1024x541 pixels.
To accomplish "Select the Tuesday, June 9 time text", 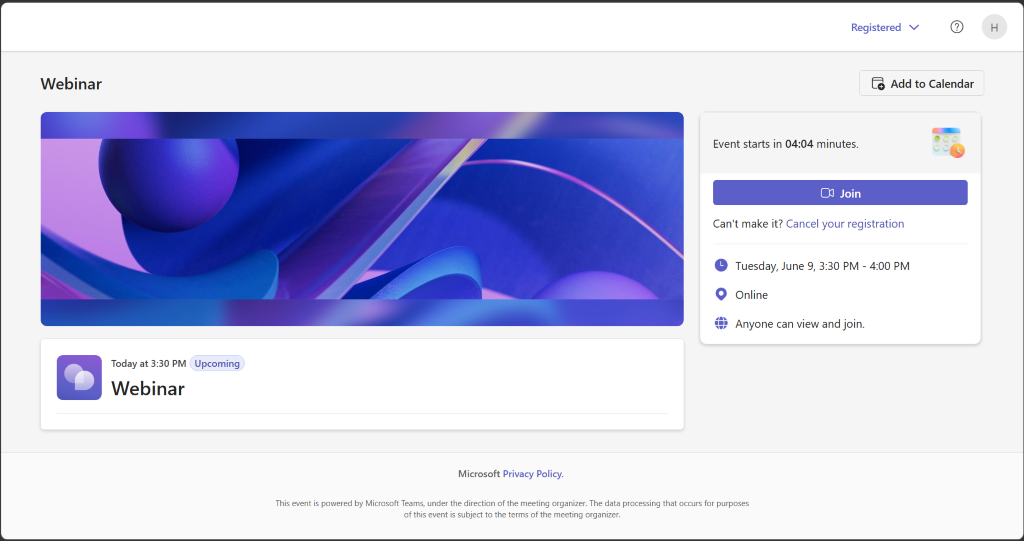I will tap(822, 266).
